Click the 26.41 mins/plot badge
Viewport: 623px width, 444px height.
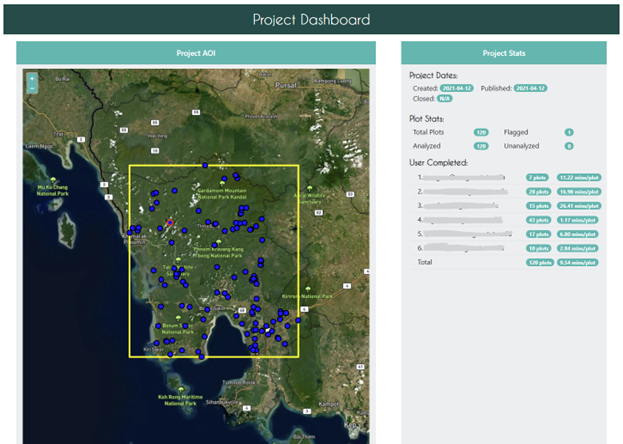click(x=579, y=205)
